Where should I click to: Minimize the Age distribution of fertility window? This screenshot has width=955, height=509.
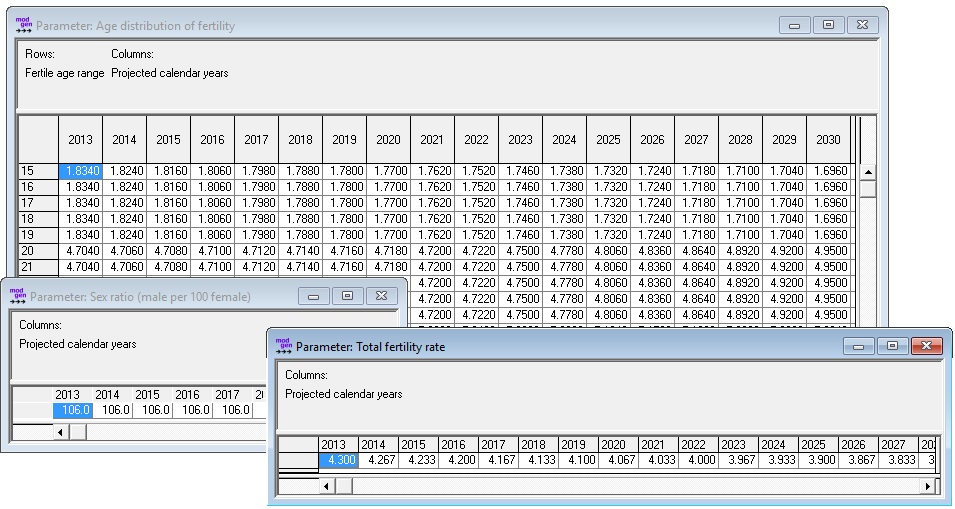coord(794,25)
